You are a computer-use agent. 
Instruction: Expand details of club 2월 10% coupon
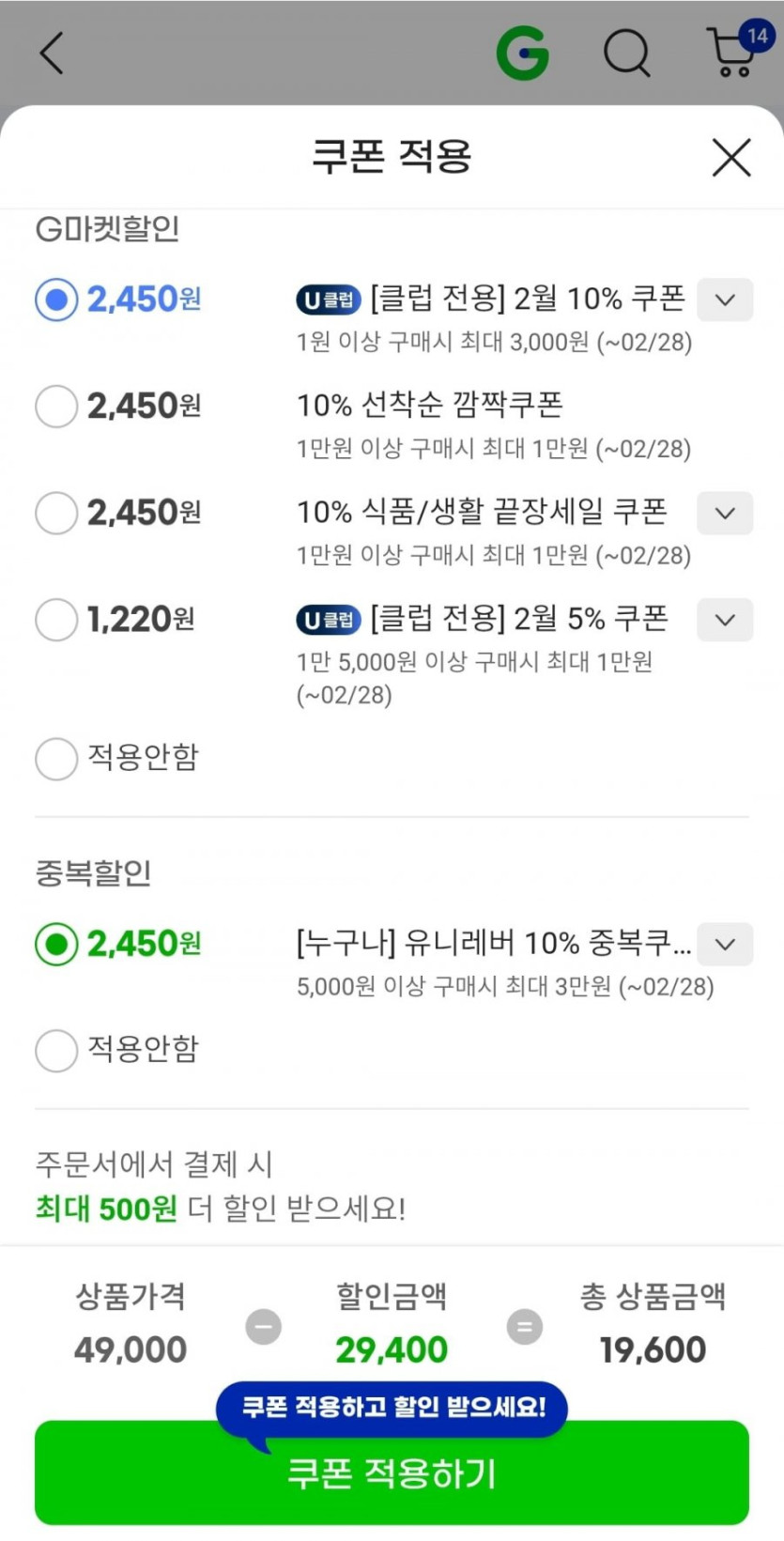coord(724,300)
